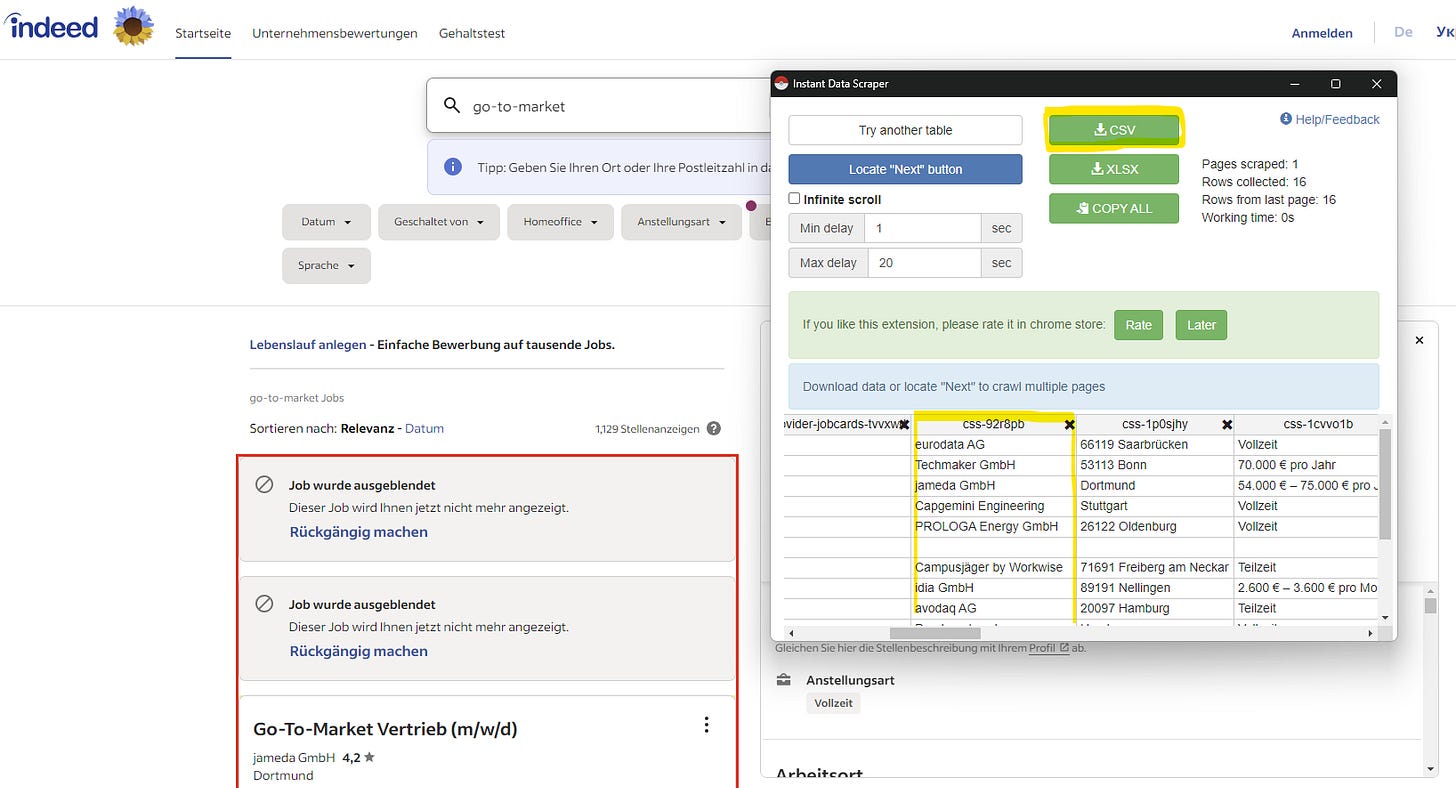Screen dimensions: 1456x788
Task: Click Anmelden to sign in
Action: [x=1322, y=33]
